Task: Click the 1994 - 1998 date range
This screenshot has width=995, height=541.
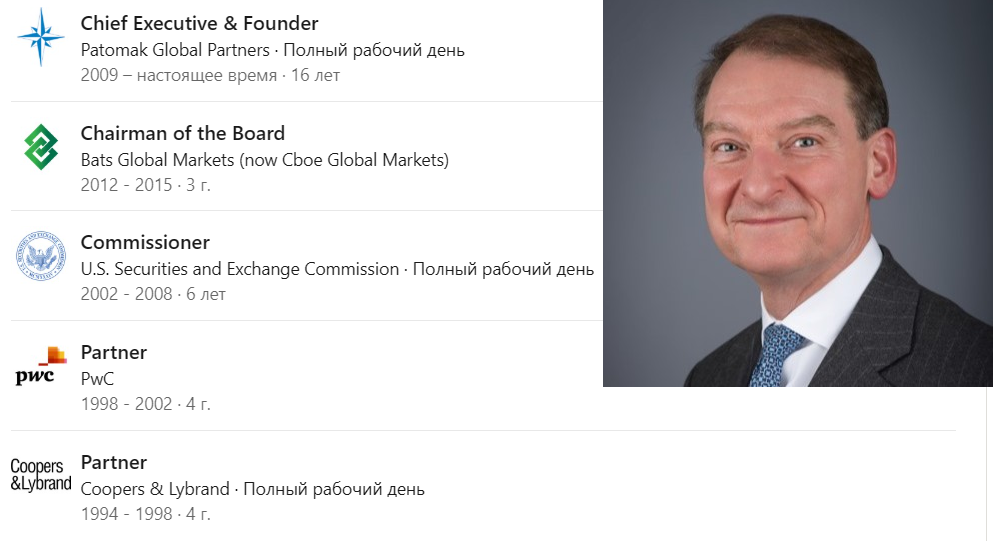Action: (x=123, y=514)
